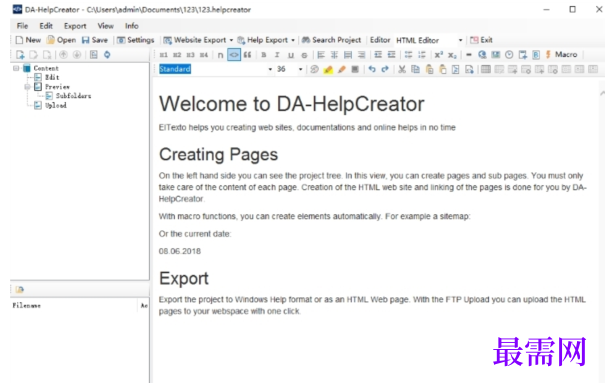605x383 pixels.
Task: Toggle the highlighted code tag button
Action: point(234,55)
